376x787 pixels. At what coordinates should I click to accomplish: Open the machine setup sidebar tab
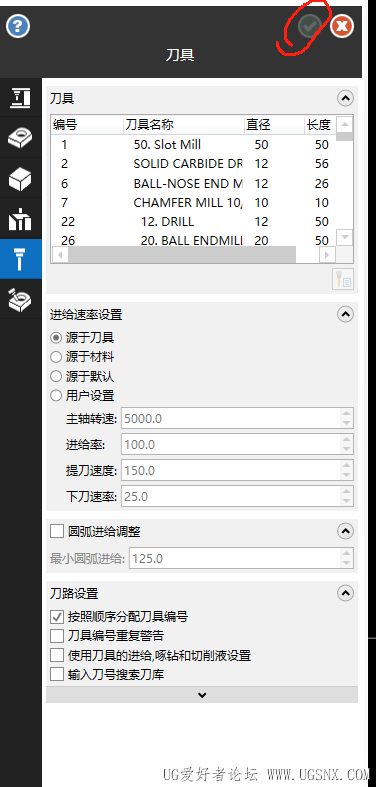click(21, 97)
